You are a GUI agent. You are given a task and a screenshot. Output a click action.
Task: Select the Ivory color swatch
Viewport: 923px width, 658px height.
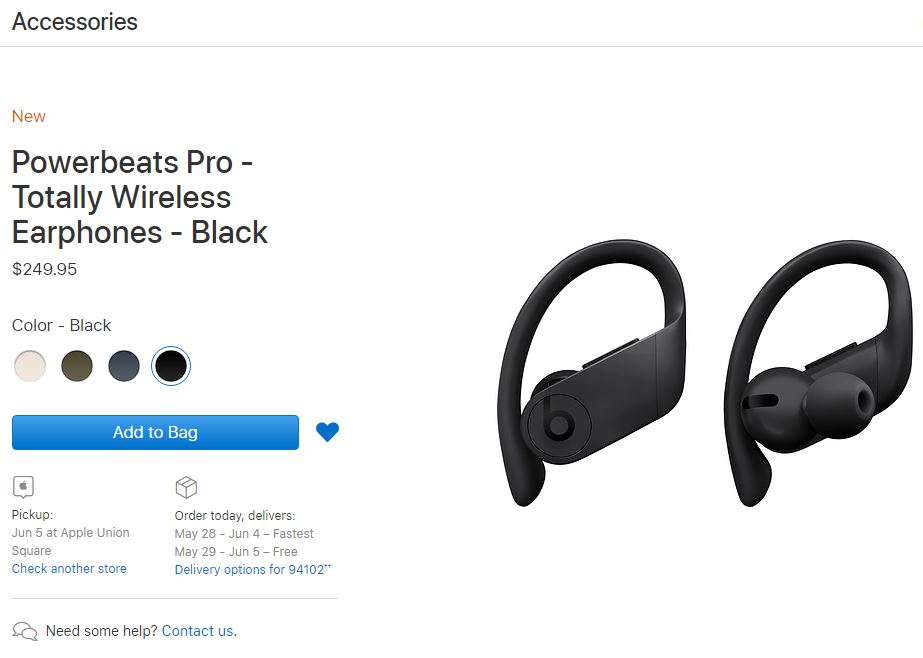29,365
